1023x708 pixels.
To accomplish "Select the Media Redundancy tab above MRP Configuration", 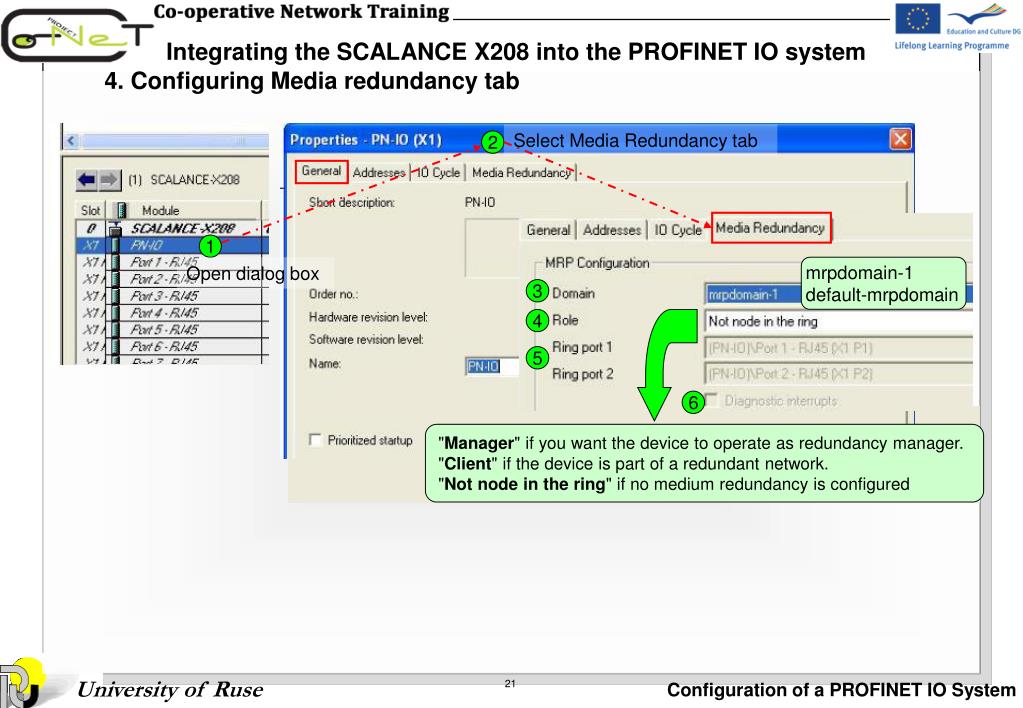I will [771, 228].
